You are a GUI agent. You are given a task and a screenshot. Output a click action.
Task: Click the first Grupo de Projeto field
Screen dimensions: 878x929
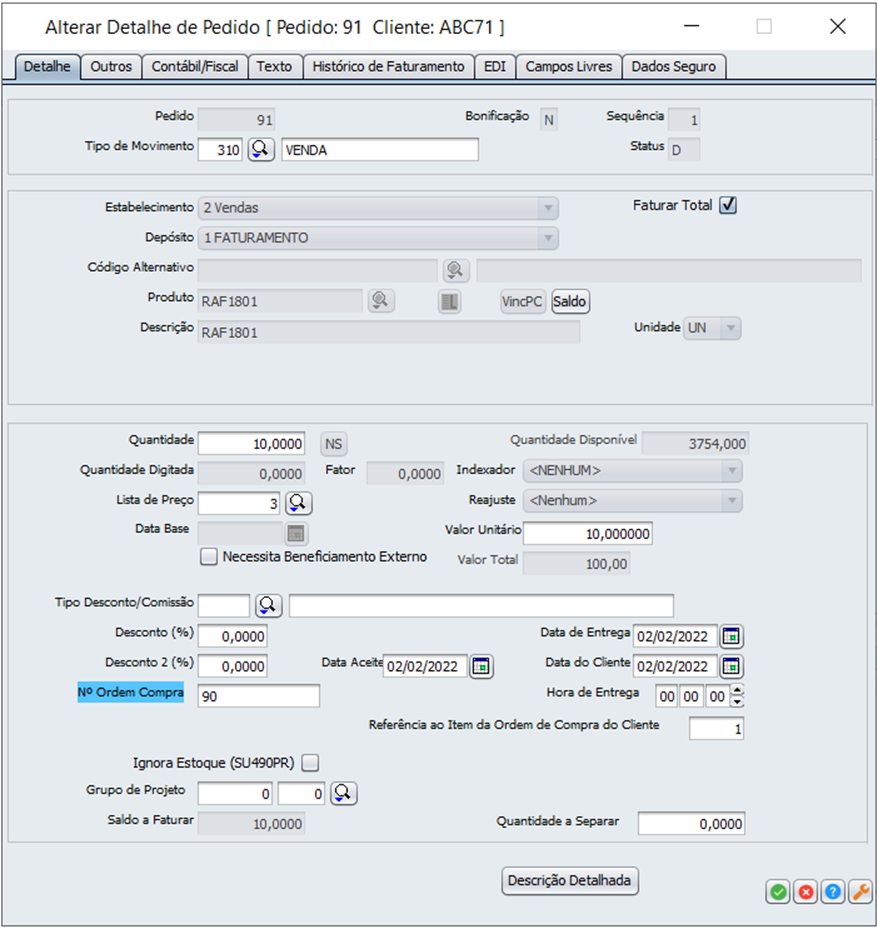point(235,793)
